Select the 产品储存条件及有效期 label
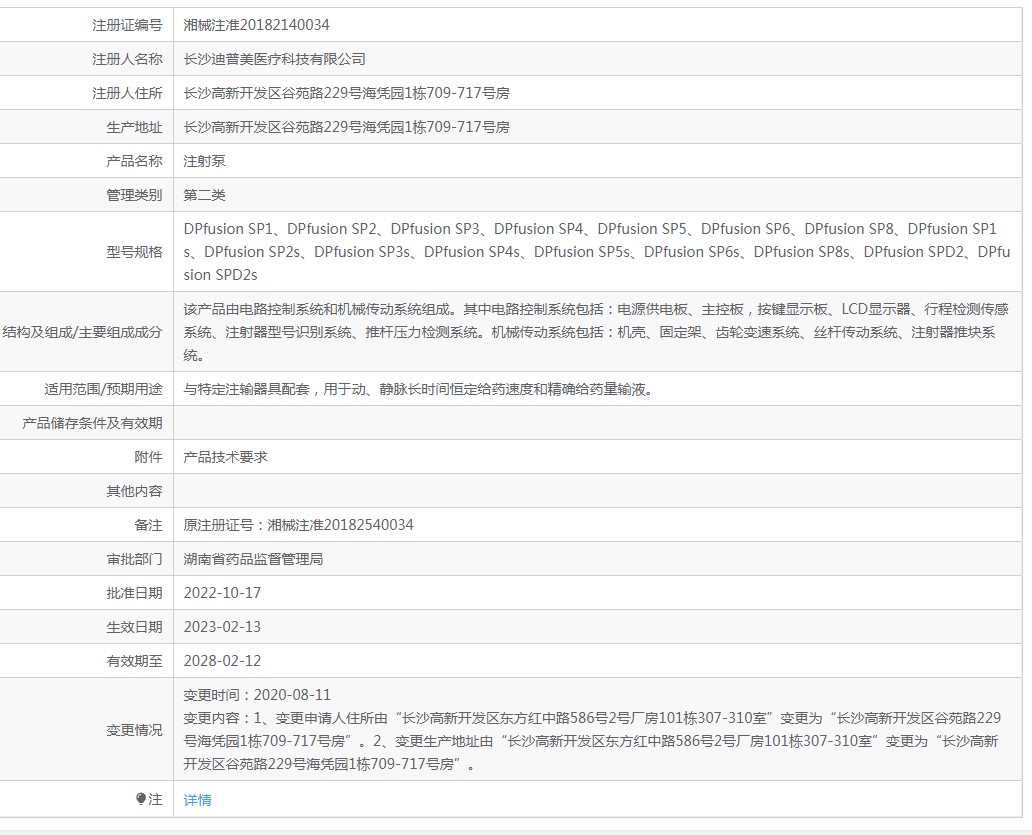The height and width of the screenshot is (835, 1032). pos(92,423)
